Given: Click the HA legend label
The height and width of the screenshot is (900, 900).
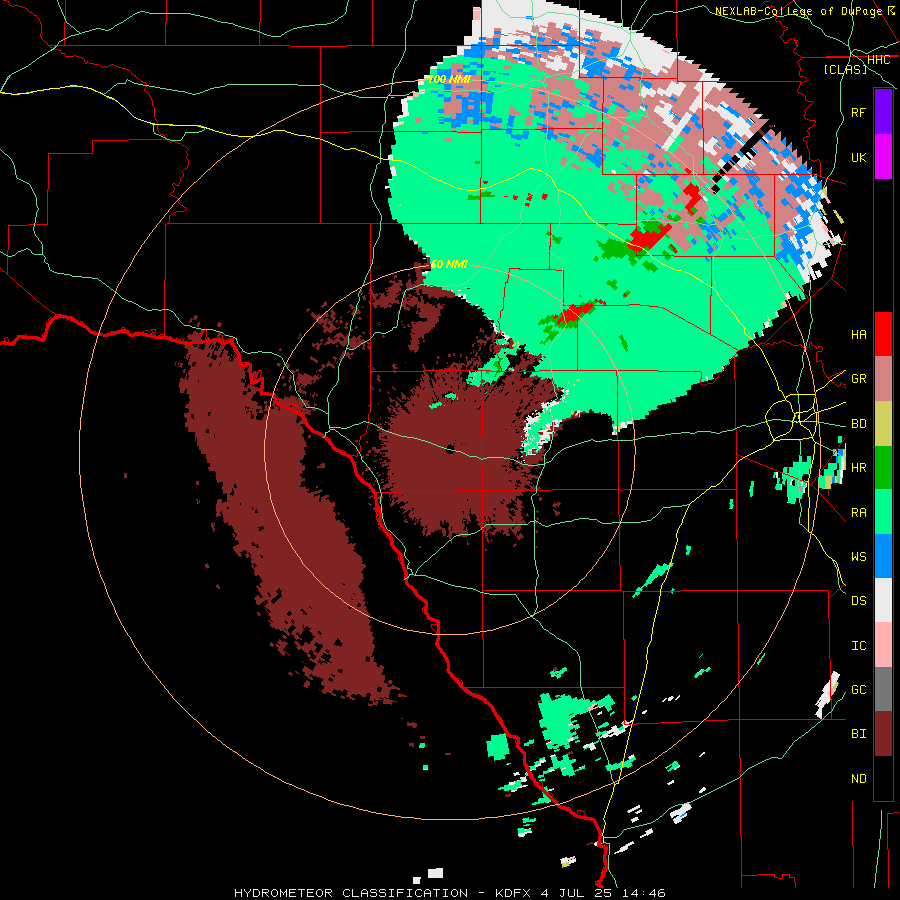Looking at the screenshot, I should (859, 335).
